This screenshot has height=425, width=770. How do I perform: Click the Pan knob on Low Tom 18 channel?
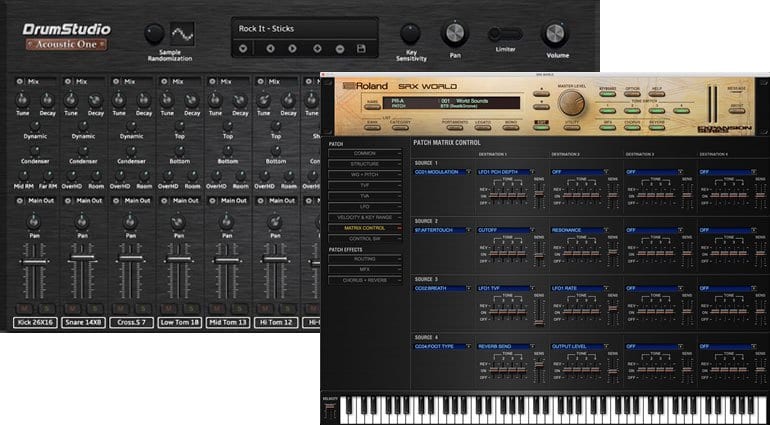178,223
